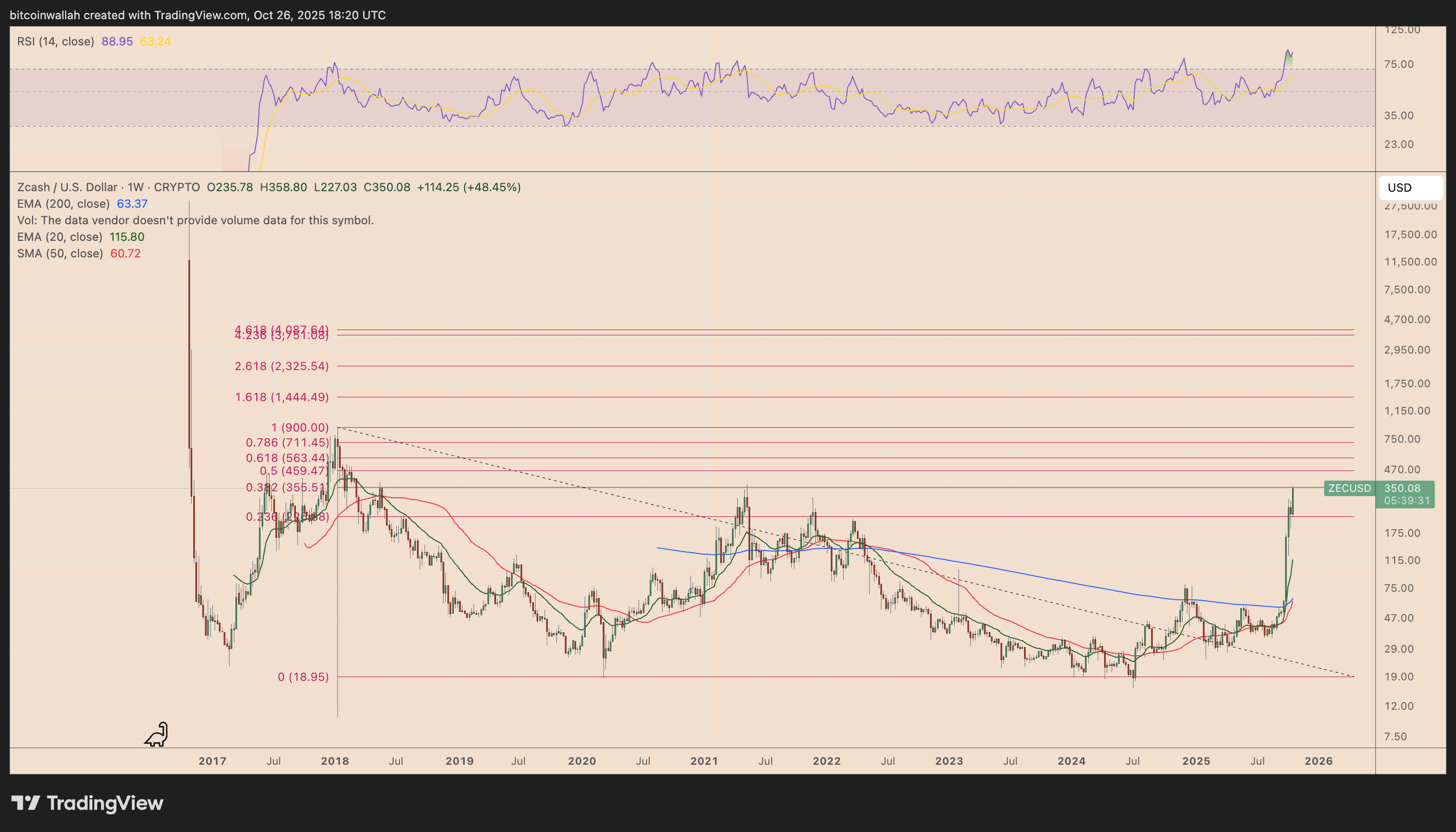Click the candle countdown timer 05:39:31
This screenshot has height=832, width=1456.
click(x=1406, y=500)
